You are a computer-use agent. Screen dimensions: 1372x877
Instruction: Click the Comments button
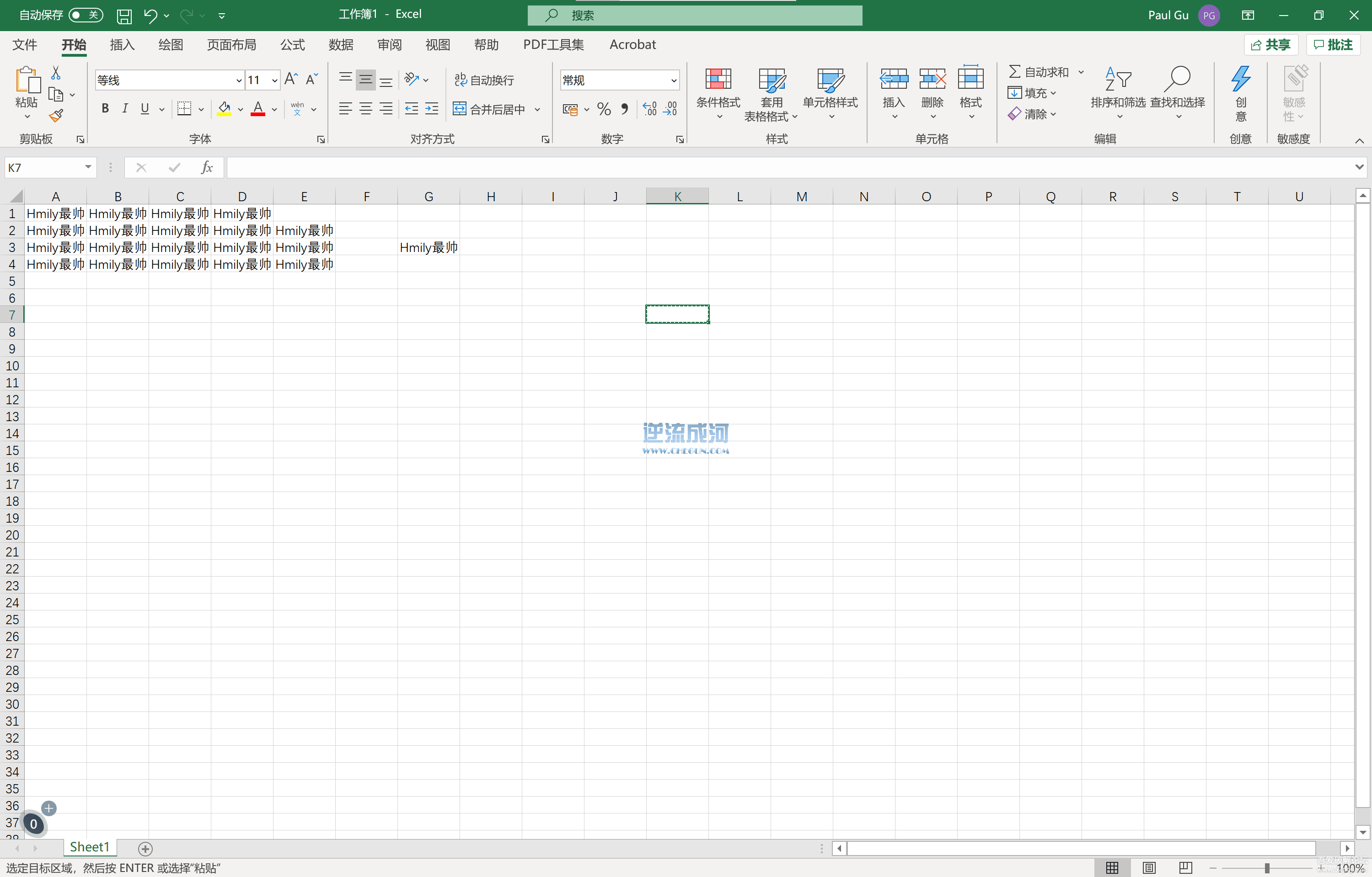point(1334,44)
